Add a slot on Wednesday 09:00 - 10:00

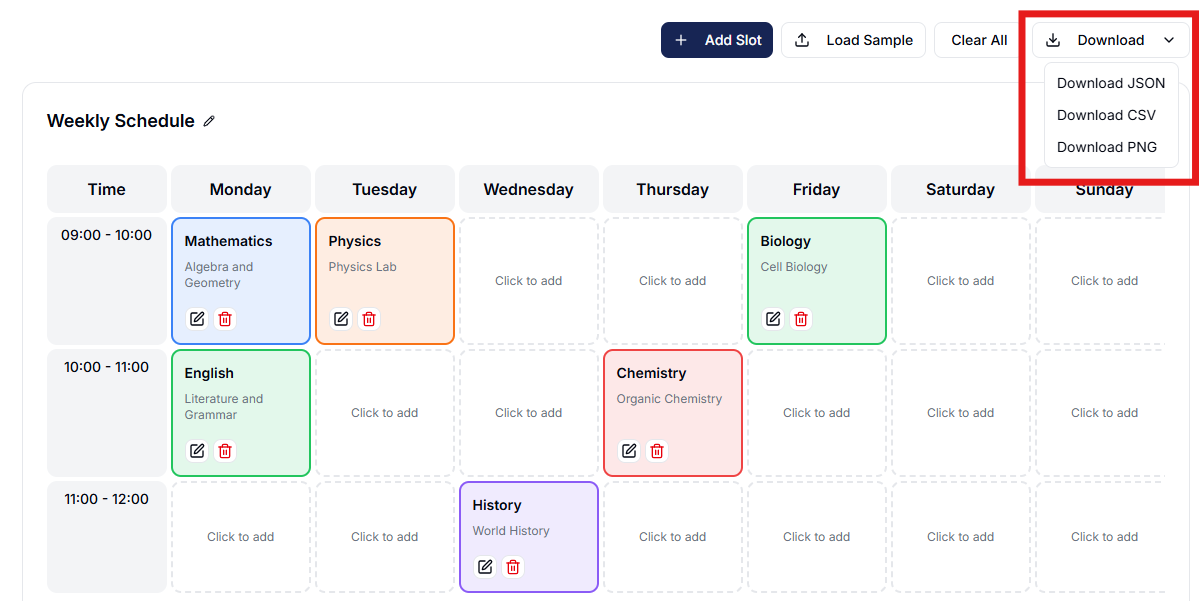point(529,281)
